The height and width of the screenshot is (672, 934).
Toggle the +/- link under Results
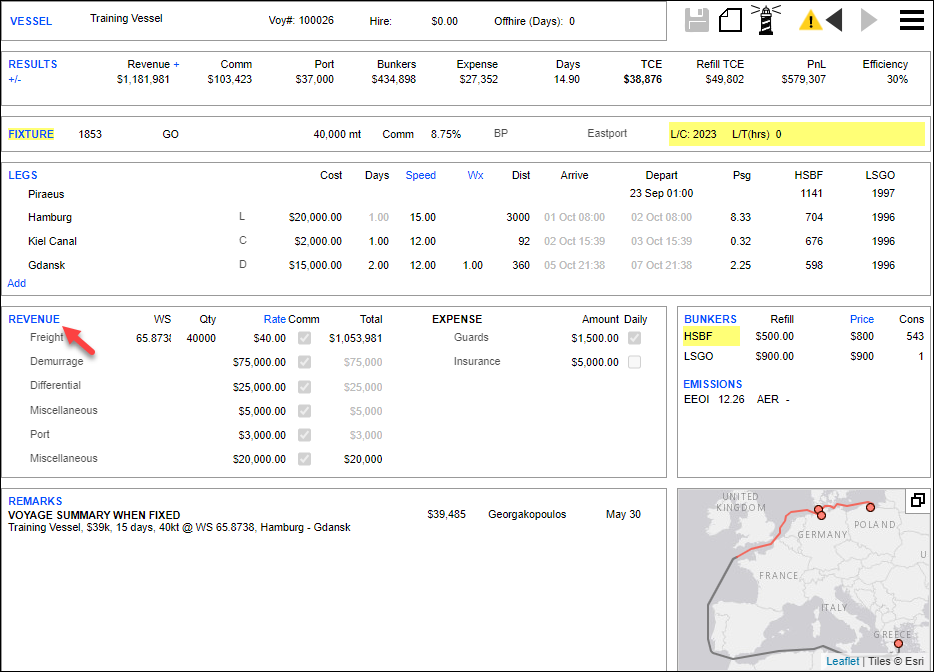click(15, 79)
